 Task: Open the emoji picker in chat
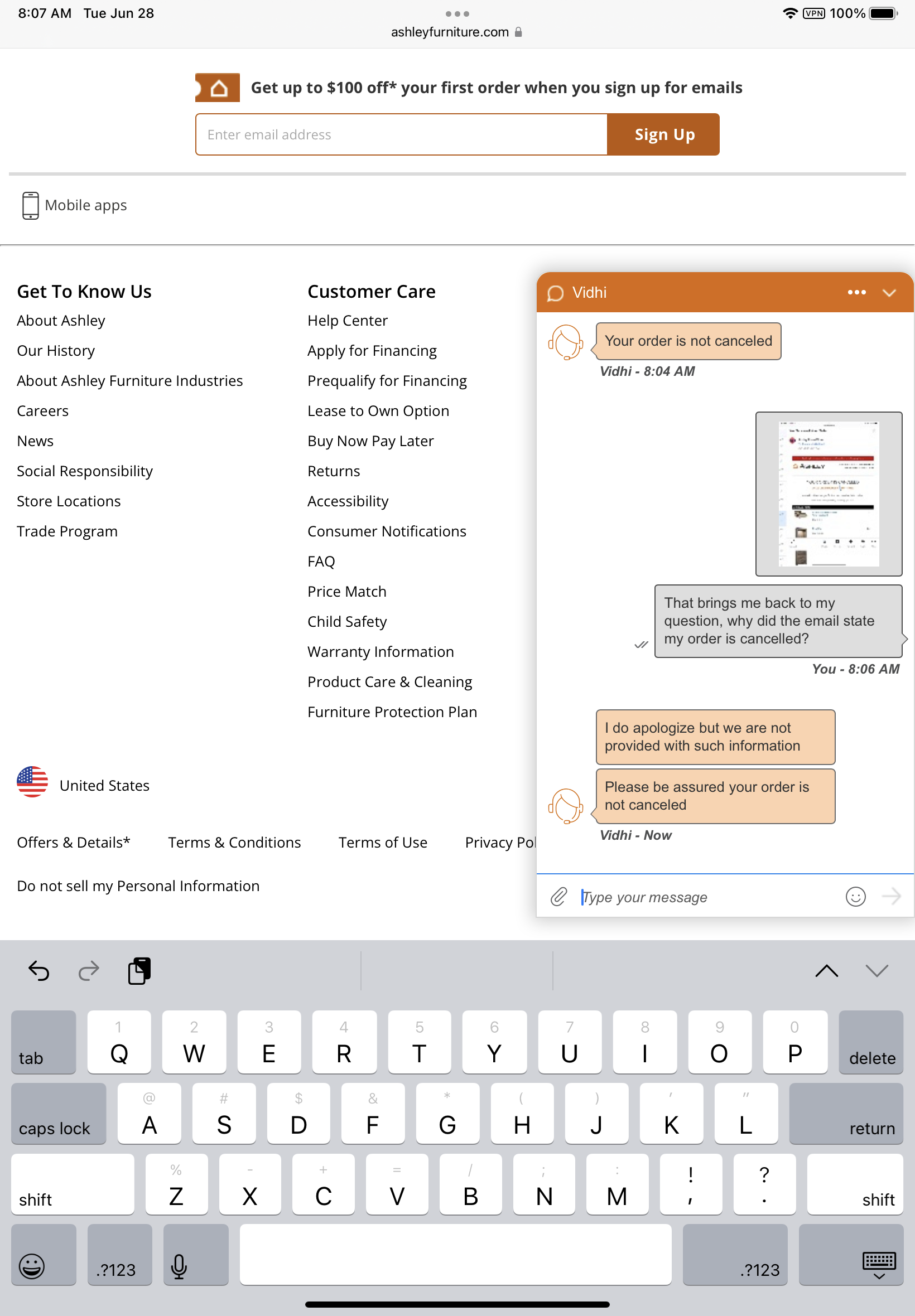(x=855, y=897)
